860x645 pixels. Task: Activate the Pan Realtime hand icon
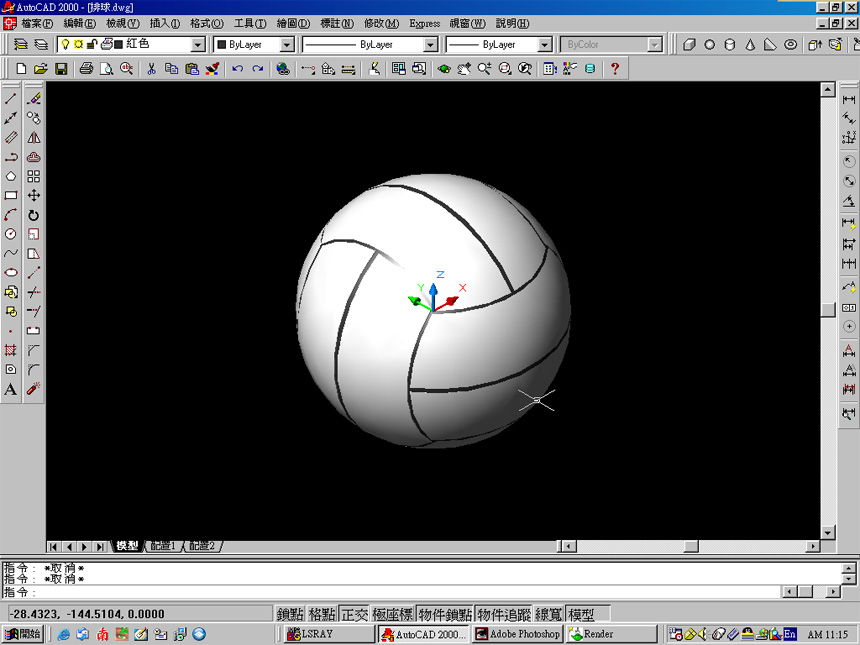tap(463, 69)
